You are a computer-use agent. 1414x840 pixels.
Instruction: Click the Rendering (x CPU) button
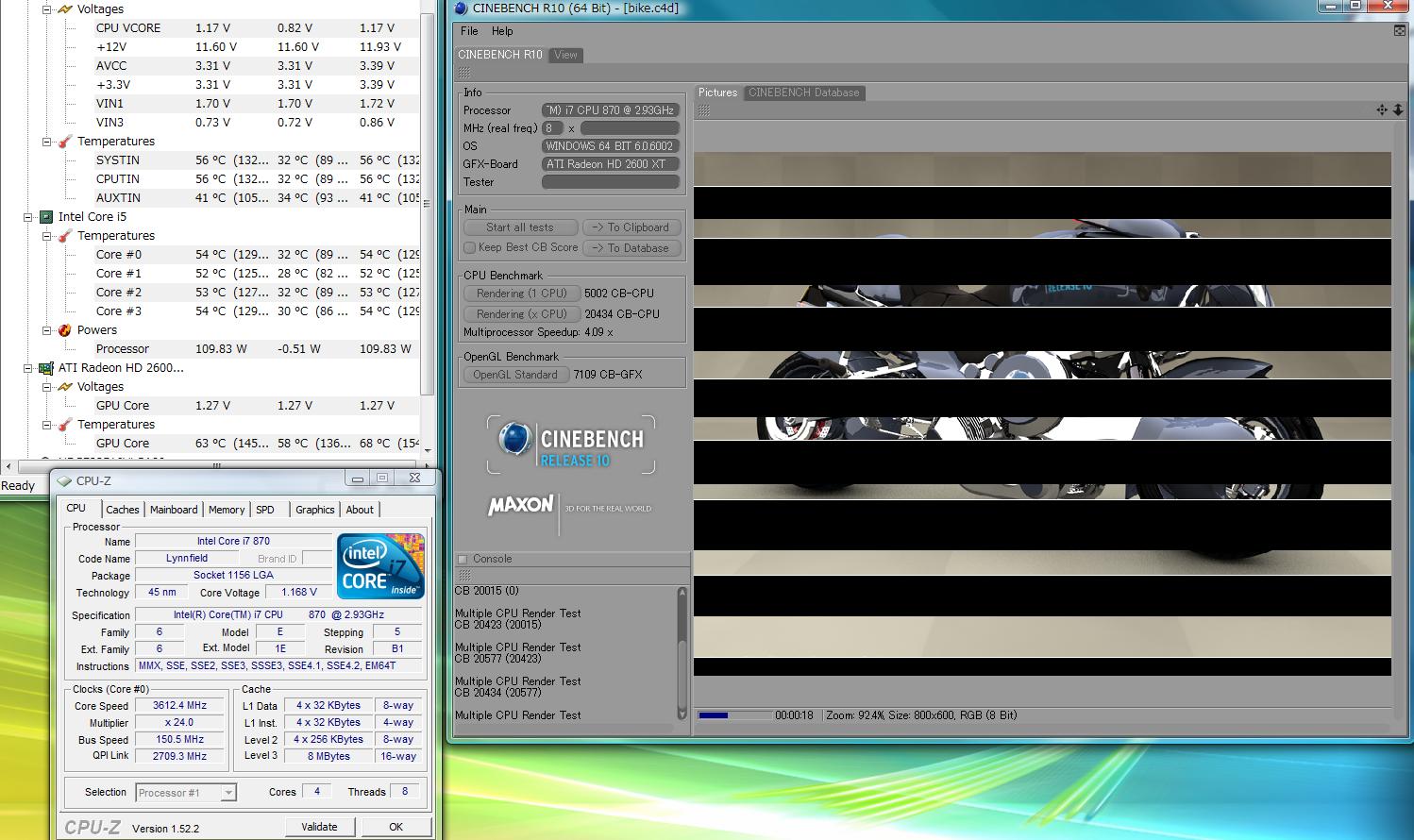point(521,314)
